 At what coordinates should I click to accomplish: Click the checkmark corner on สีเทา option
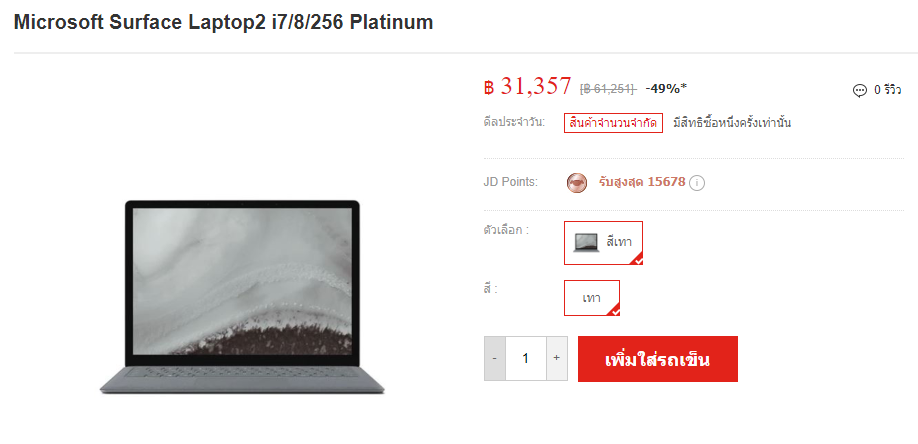(x=638, y=260)
